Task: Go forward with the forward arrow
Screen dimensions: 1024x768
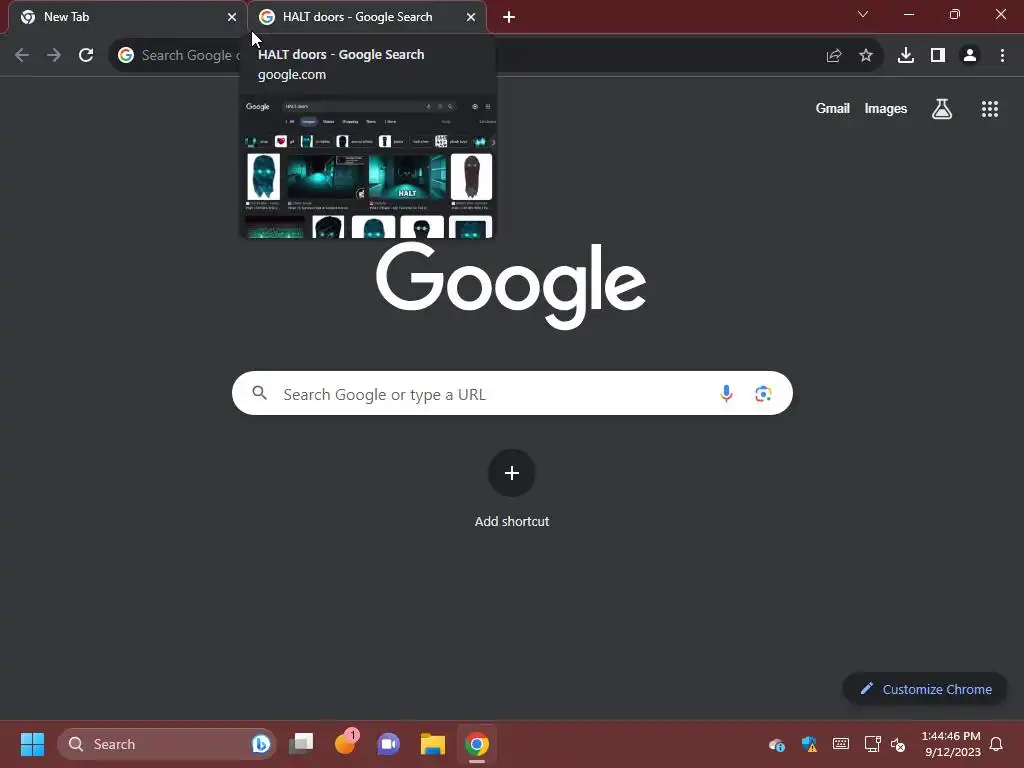Action: 54,56
